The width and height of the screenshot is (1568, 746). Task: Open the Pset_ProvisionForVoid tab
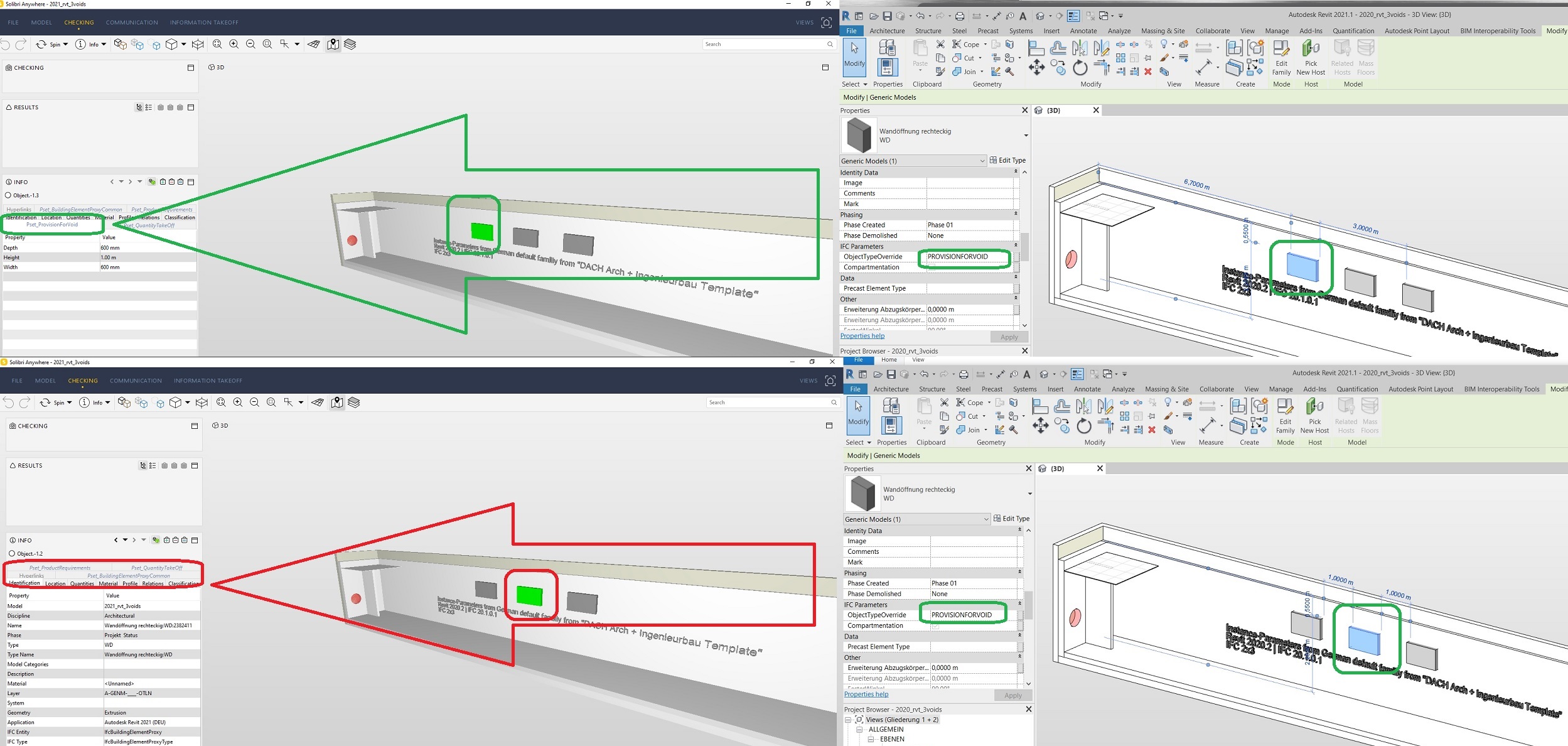tap(52, 225)
